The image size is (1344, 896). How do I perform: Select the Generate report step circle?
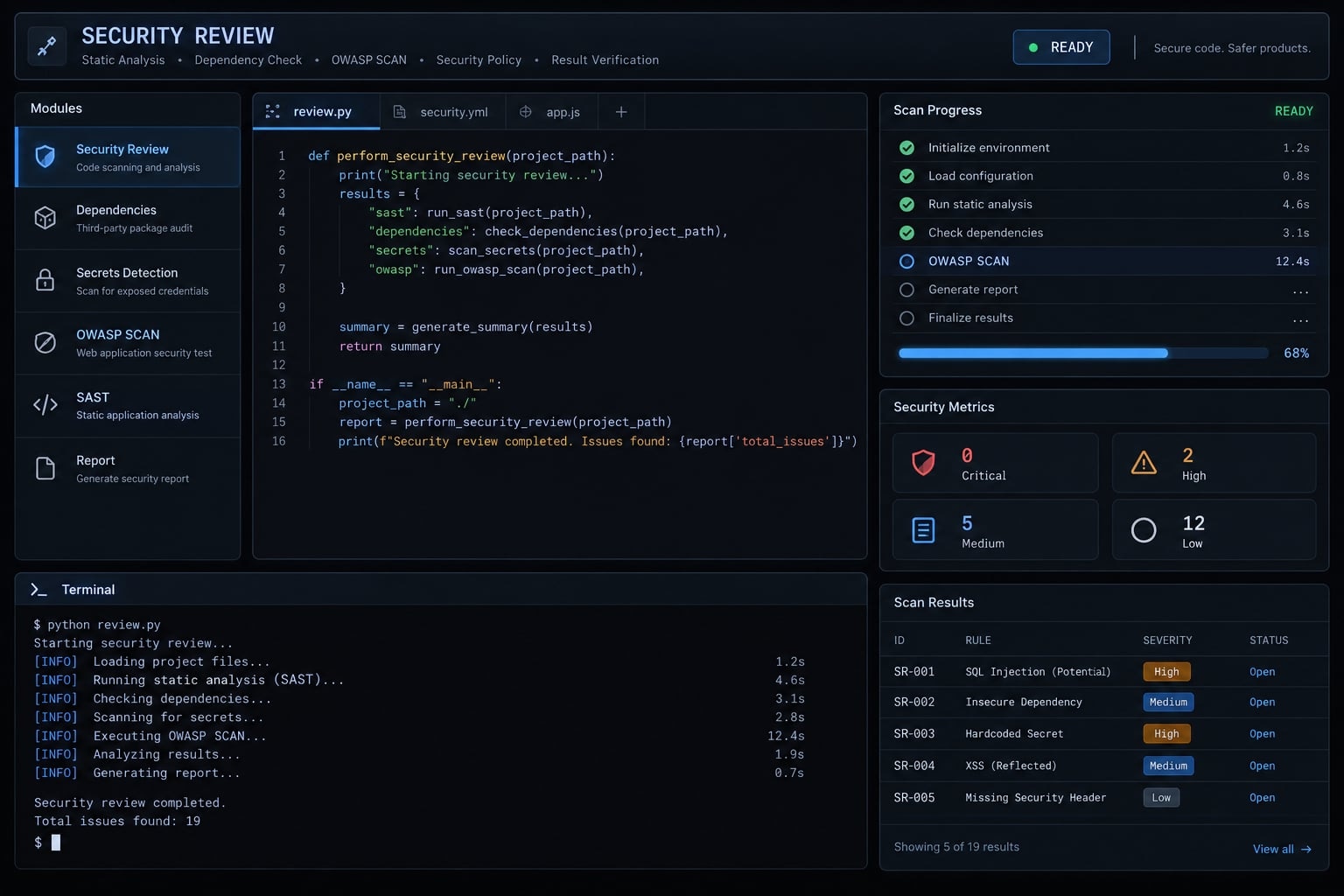907,290
